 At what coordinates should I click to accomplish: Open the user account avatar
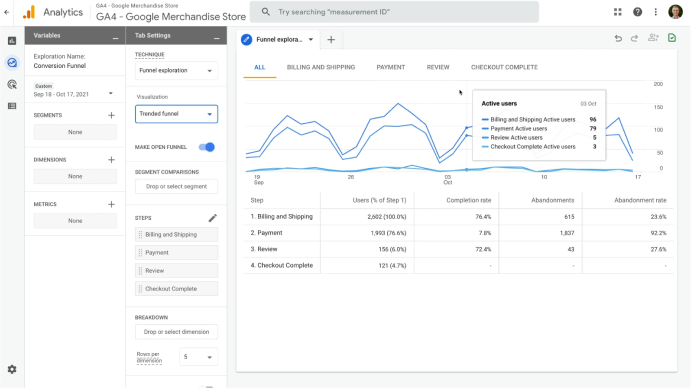(675, 12)
